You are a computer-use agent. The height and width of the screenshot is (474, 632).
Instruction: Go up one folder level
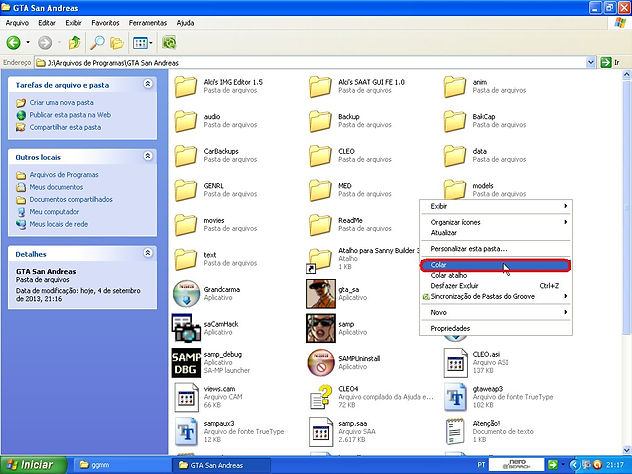[x=74, y=42]
